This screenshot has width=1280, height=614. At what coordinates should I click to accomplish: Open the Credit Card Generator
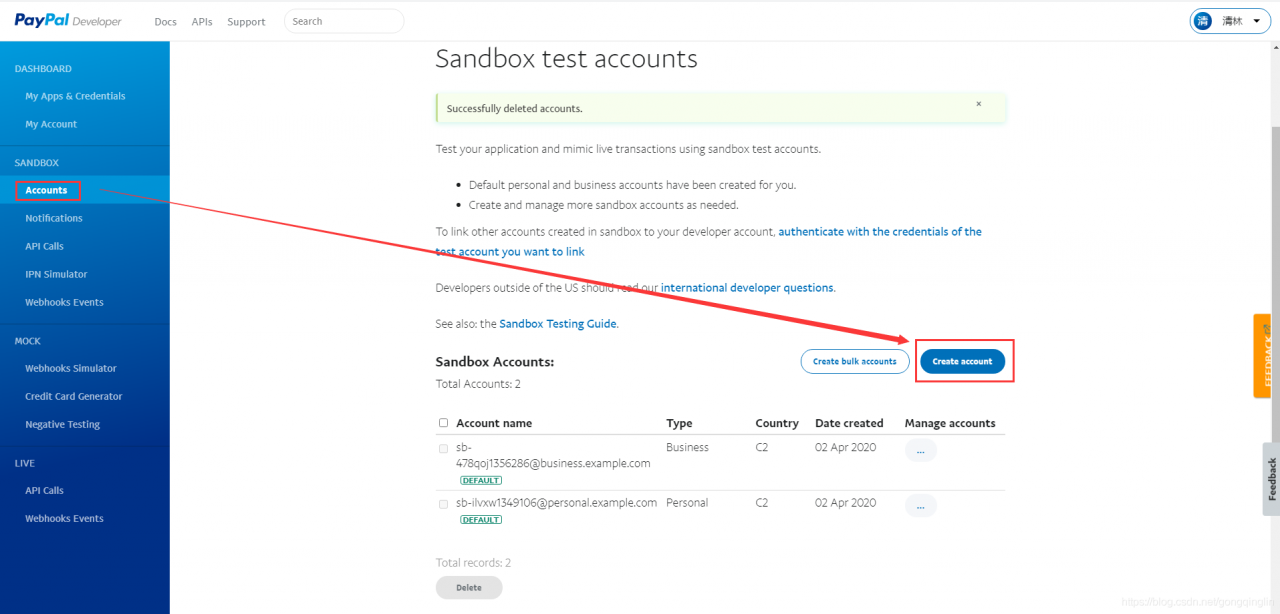(74, 396)
